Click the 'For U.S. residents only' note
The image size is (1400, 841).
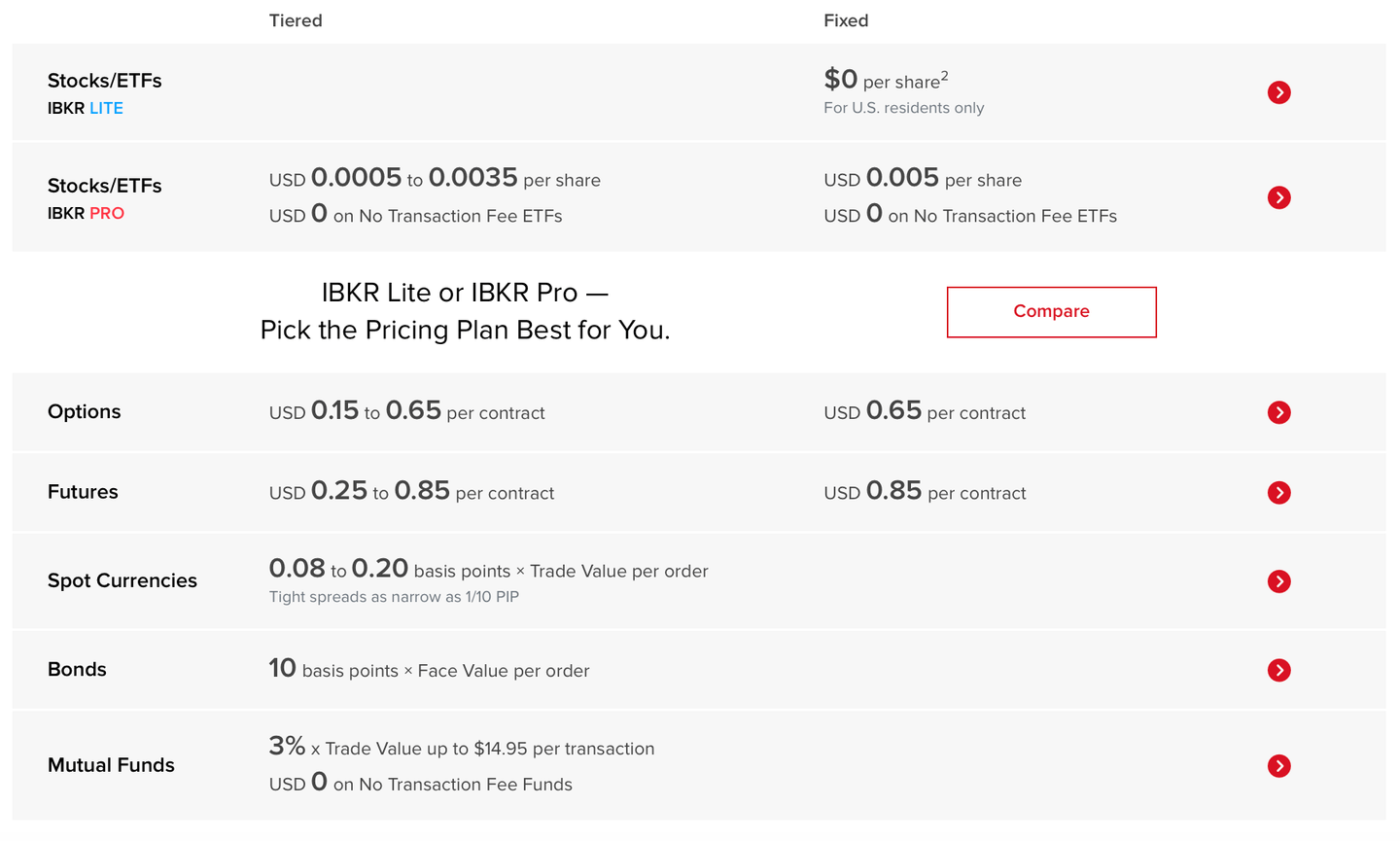click(903, 108)
